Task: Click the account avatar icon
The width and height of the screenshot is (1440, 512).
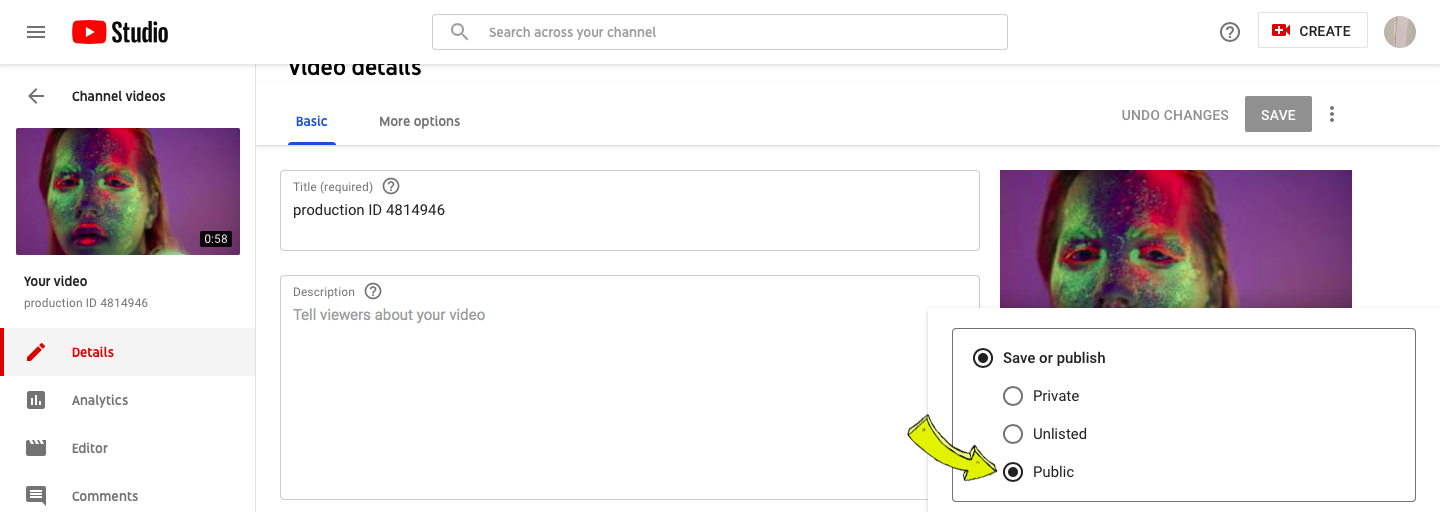Action: coord(1399,32)
